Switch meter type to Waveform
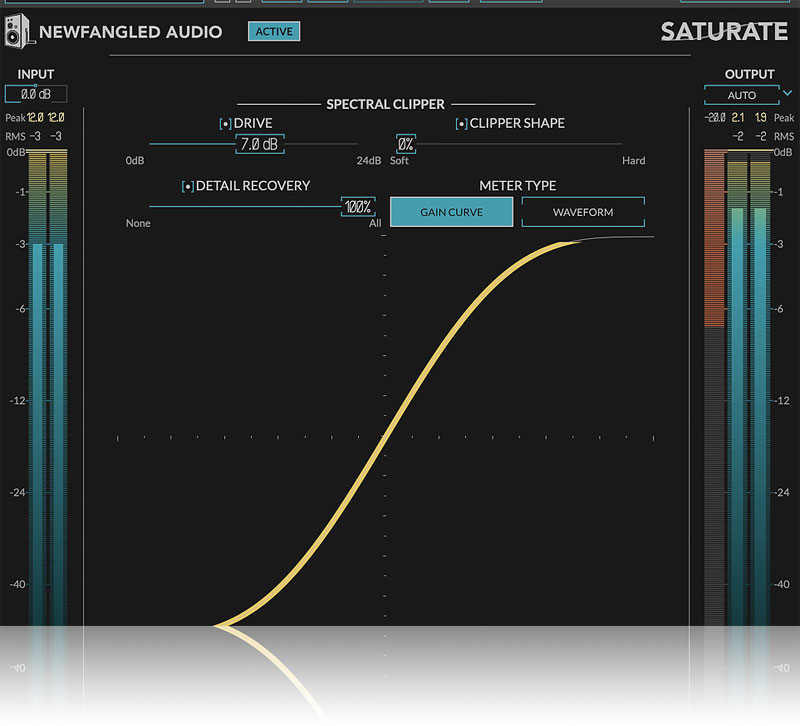800x726 pixels. tap(583, 212)
